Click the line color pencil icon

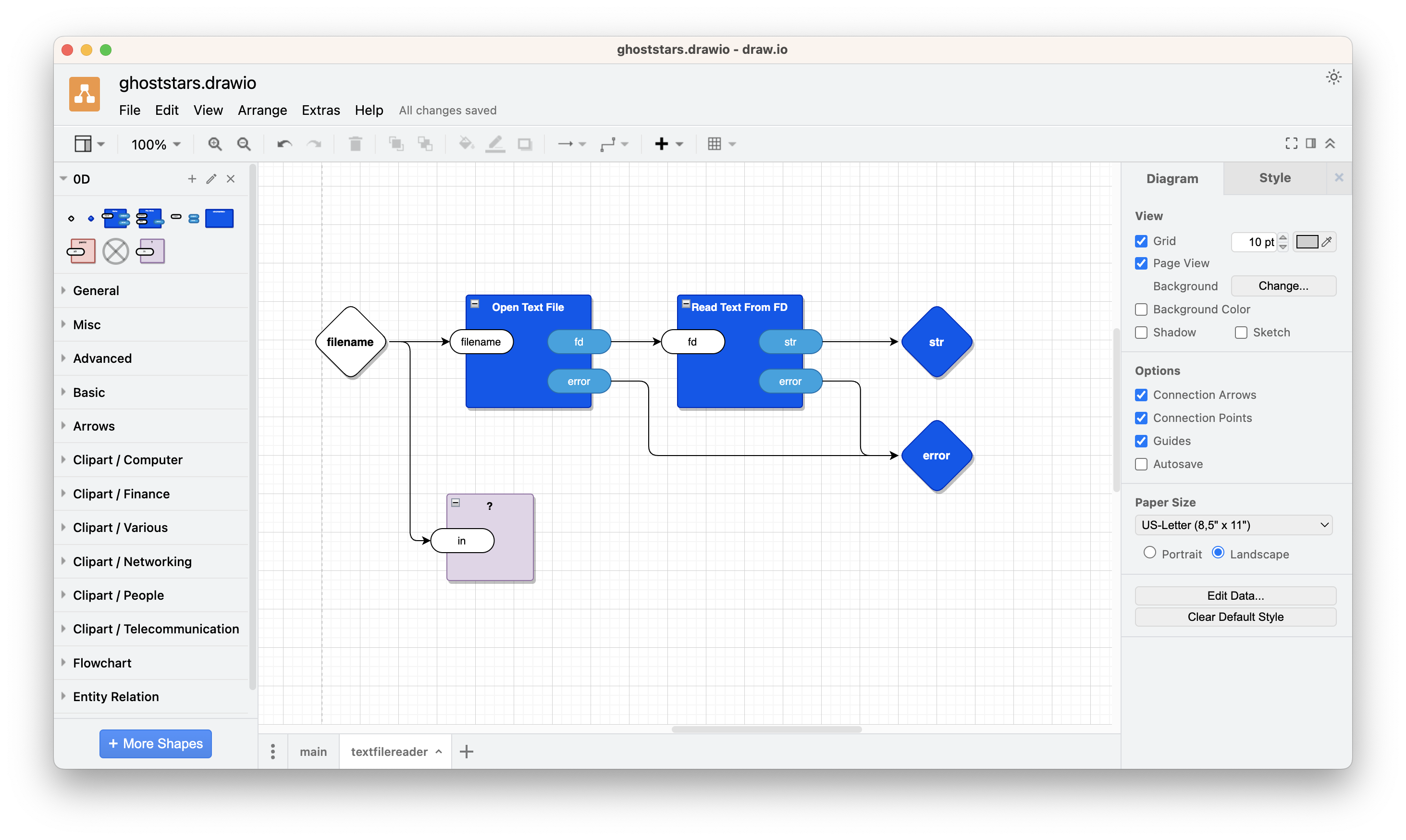[x=495, y=144]
